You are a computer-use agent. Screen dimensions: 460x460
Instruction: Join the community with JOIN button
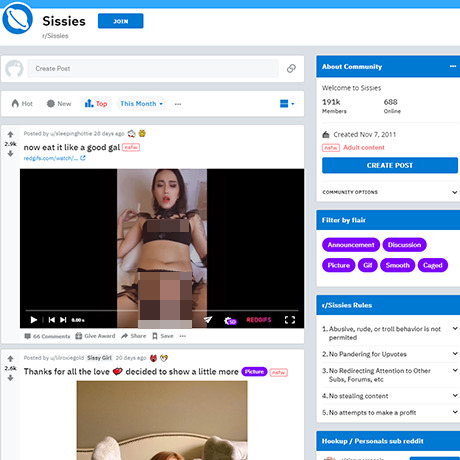(121, 21)
